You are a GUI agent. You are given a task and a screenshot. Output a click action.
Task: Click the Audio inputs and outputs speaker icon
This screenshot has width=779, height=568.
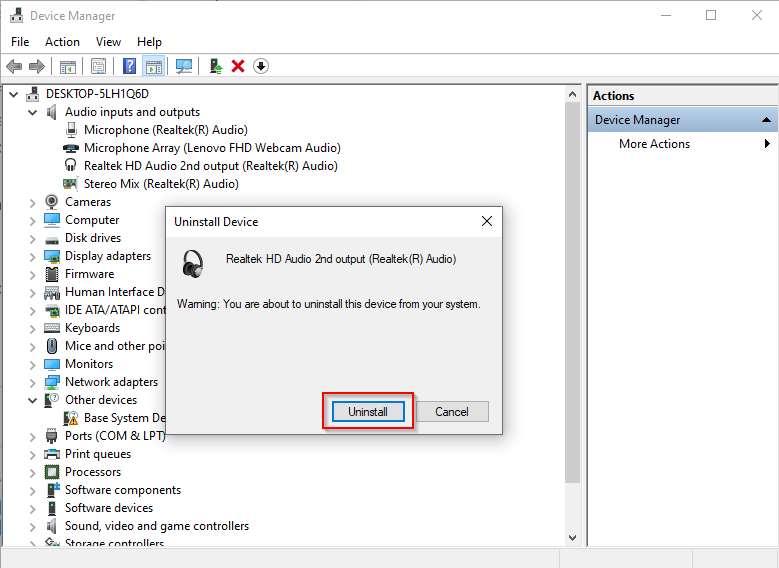click(52, 112)
